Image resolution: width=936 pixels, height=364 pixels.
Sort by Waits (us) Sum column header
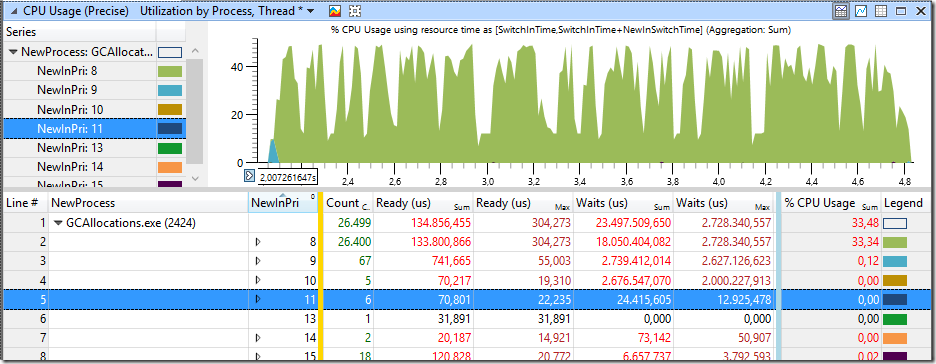(x=623, y=203)
